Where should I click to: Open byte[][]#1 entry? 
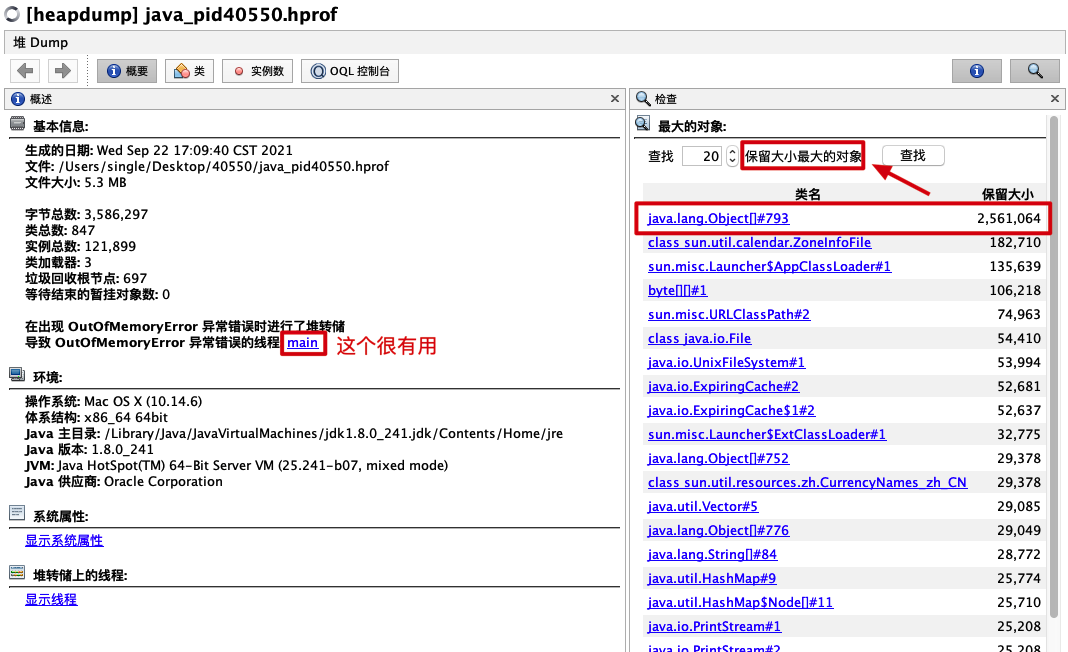point(677,290)
